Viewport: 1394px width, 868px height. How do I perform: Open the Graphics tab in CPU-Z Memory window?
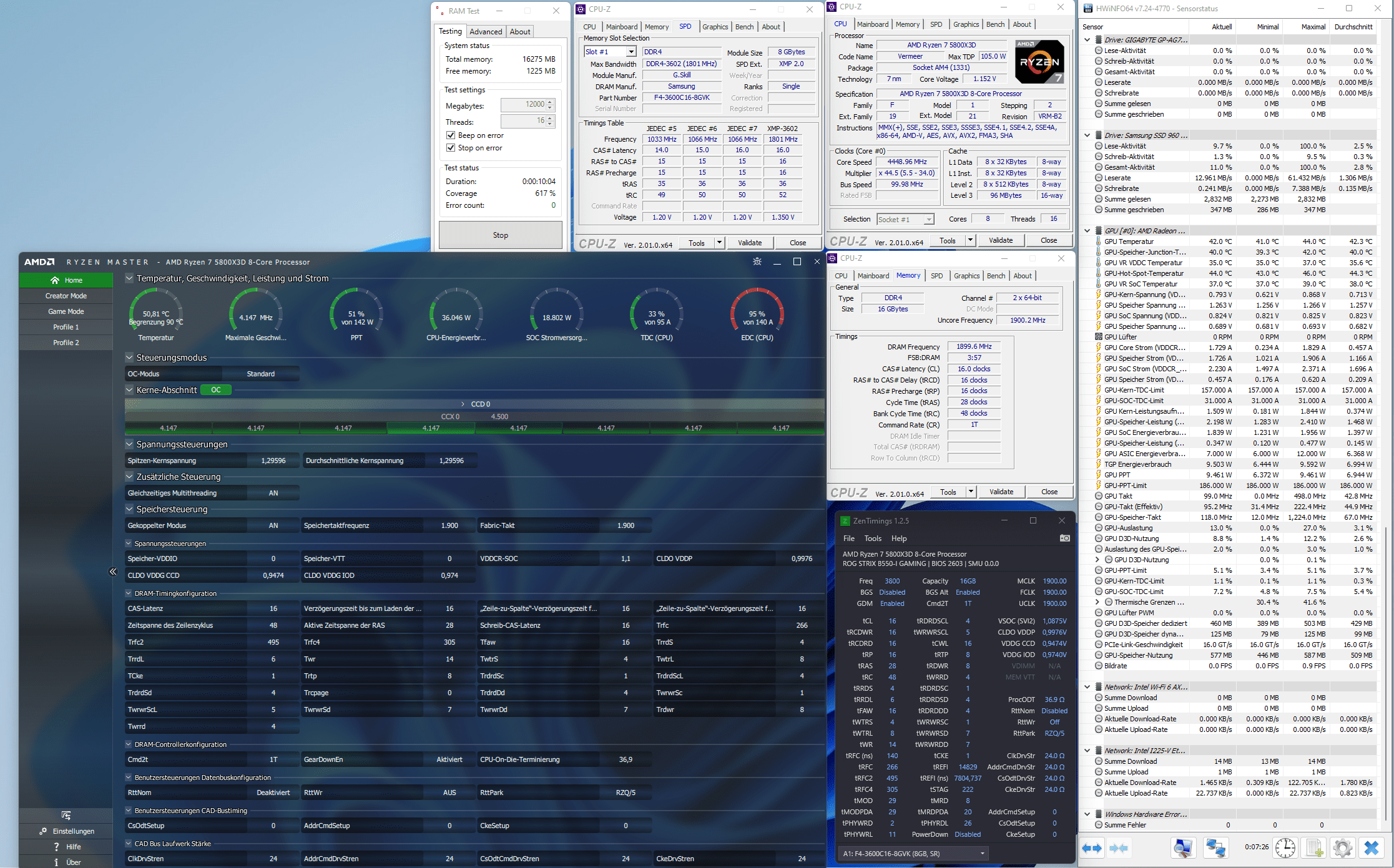(x=967, y=276)
